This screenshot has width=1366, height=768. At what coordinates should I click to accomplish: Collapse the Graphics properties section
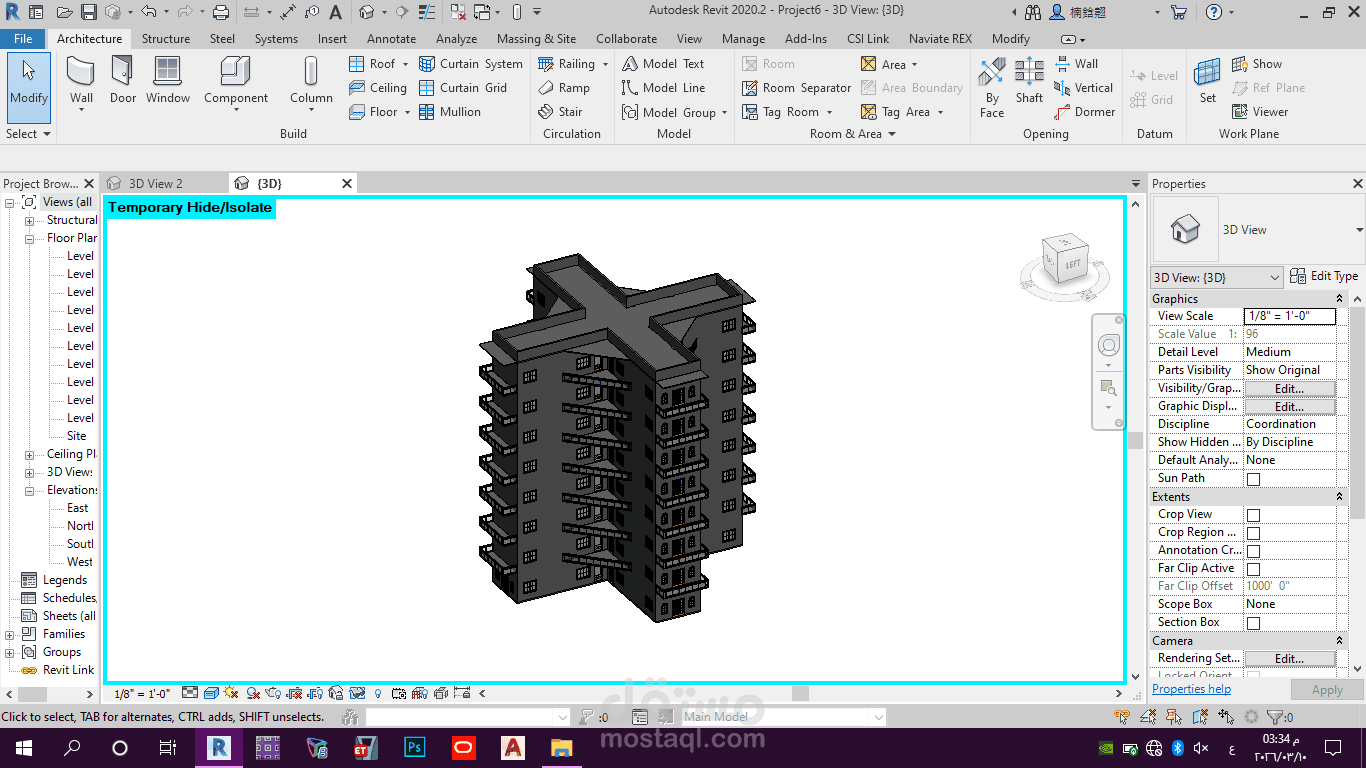(x=1340, y=299)
